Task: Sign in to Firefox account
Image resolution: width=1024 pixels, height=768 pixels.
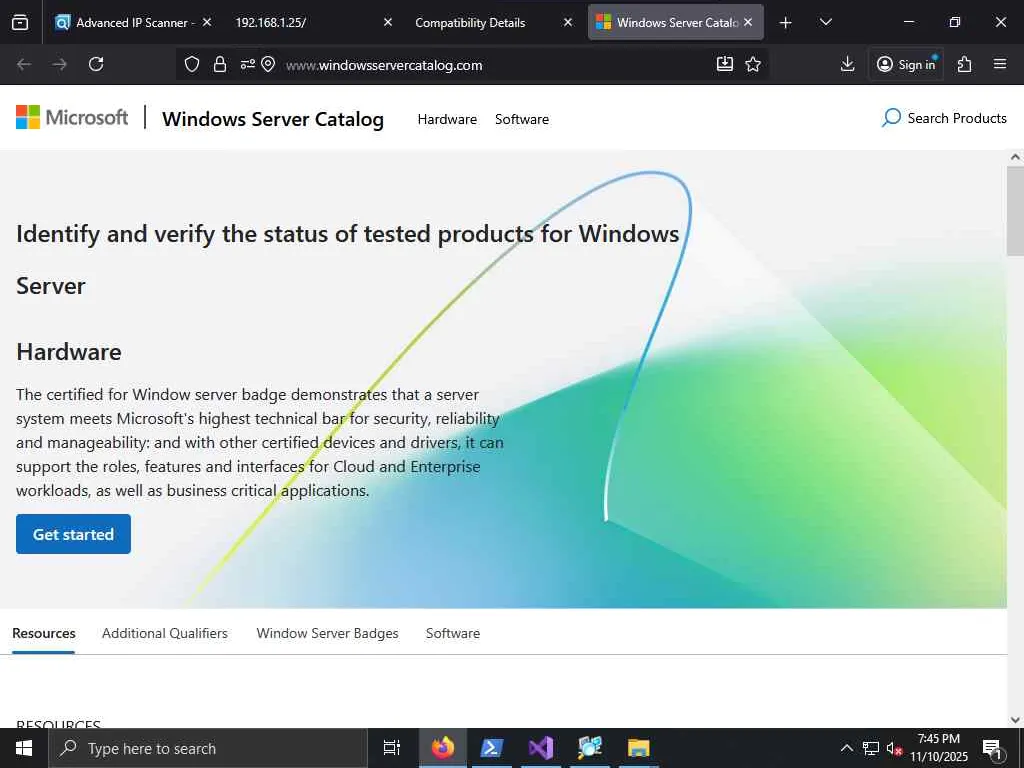Action: pos(906,64)
